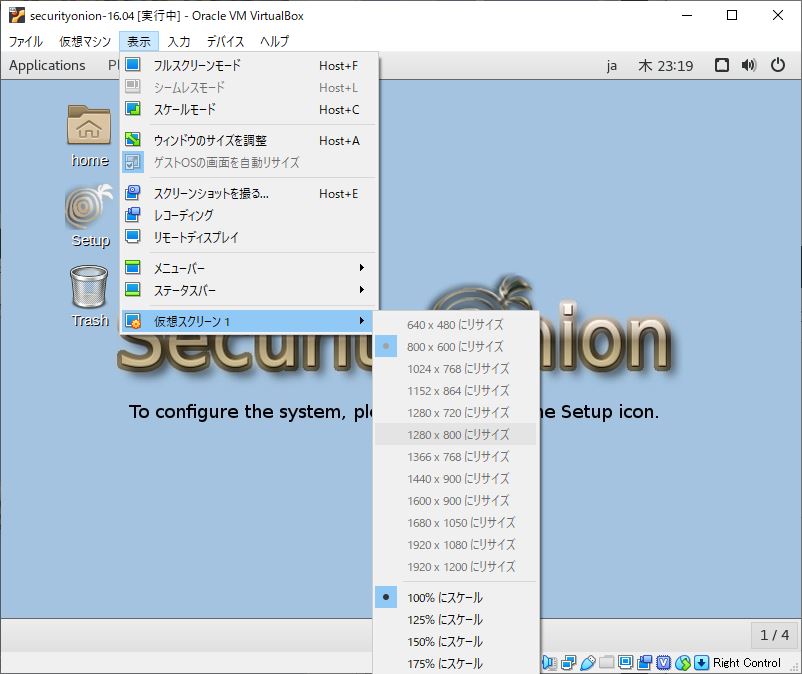Select 1280 x 800 resize option

pos(456,434)
